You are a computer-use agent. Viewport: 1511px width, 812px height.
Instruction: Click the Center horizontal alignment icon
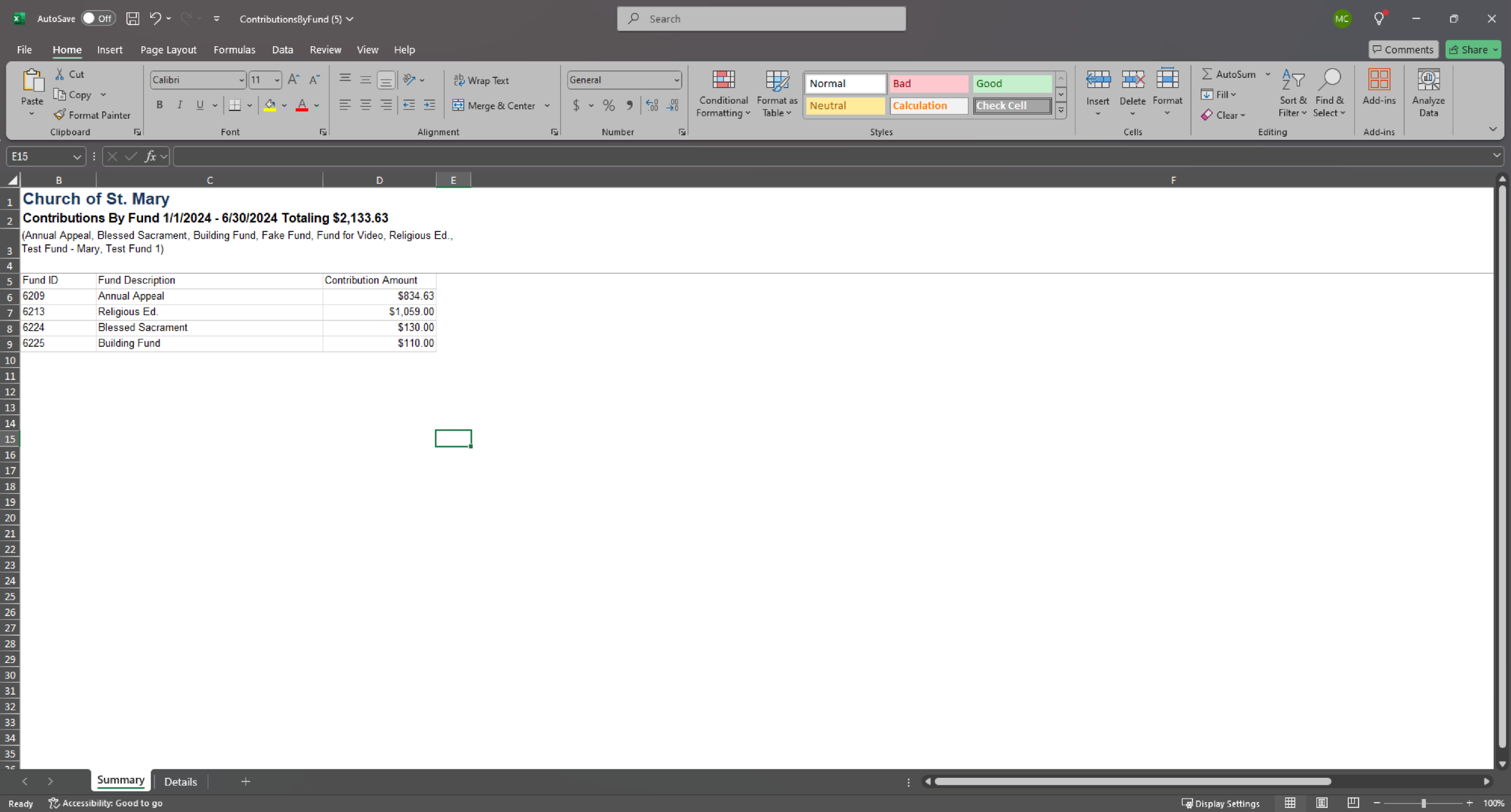point(366,105)
